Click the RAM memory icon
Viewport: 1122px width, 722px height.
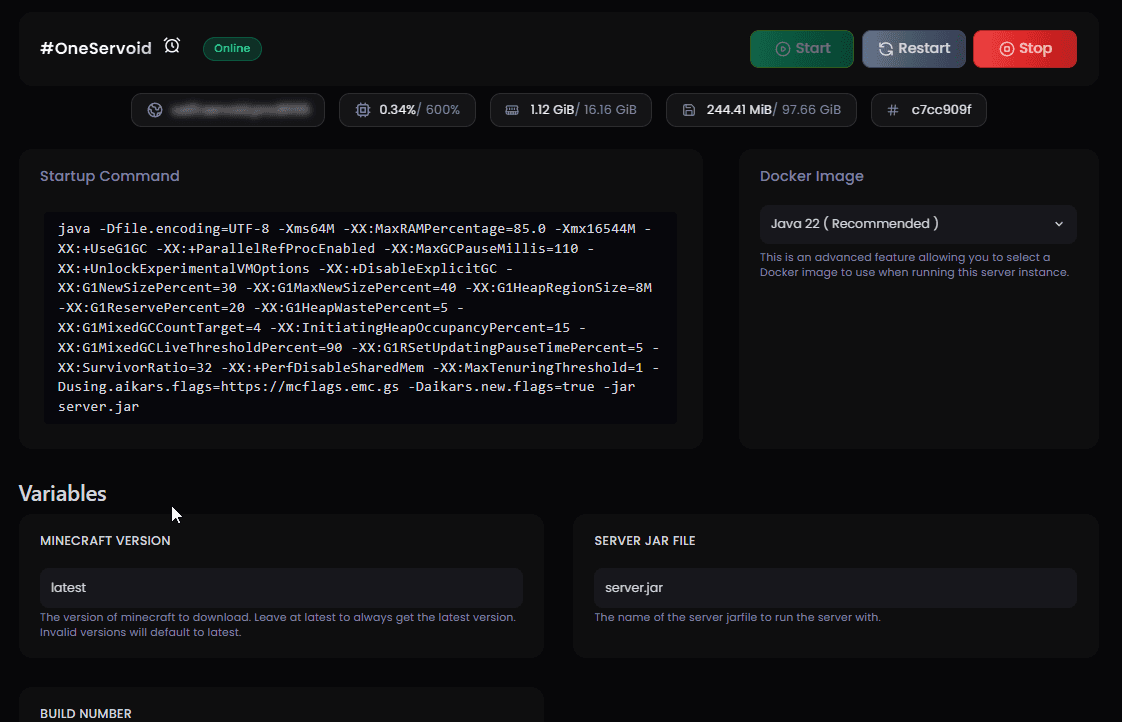click(512, 110)
